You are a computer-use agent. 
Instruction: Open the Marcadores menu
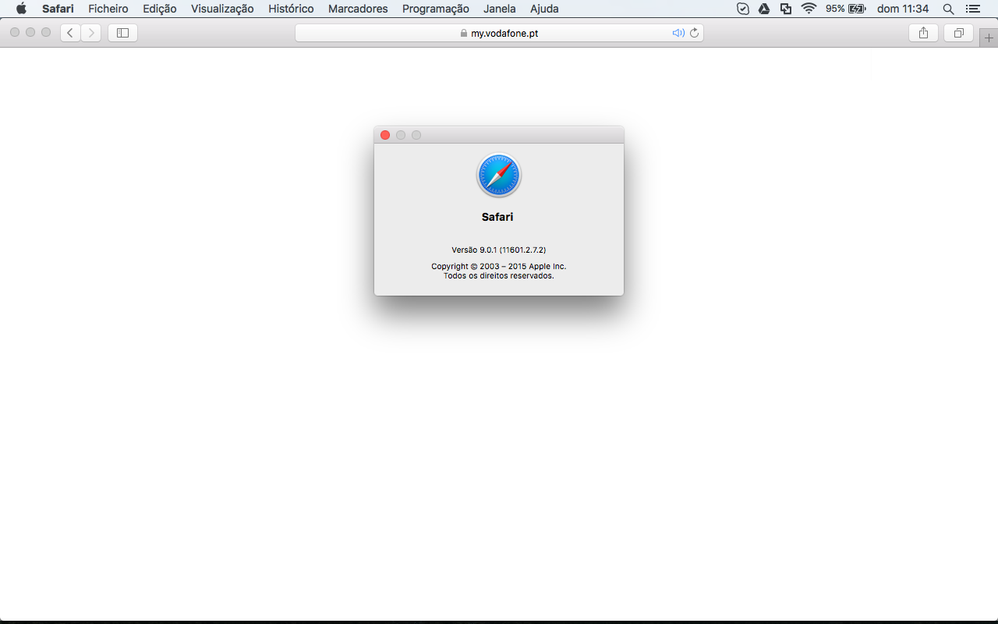pyautogui.click(x=358, y=9)
